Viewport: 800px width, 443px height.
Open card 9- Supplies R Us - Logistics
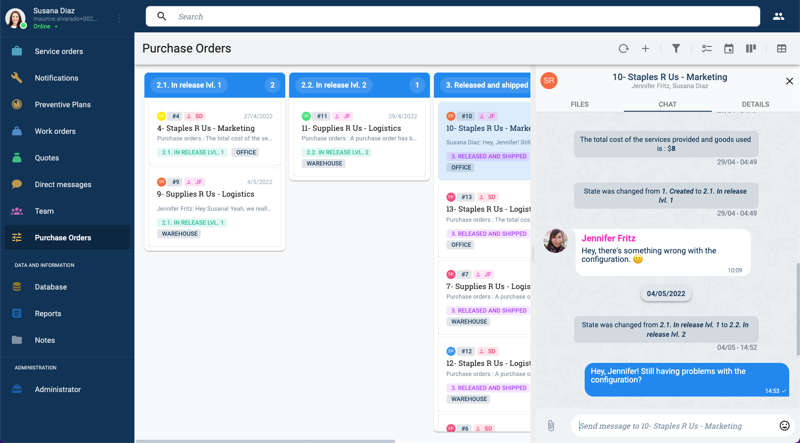tap(215, 207)
